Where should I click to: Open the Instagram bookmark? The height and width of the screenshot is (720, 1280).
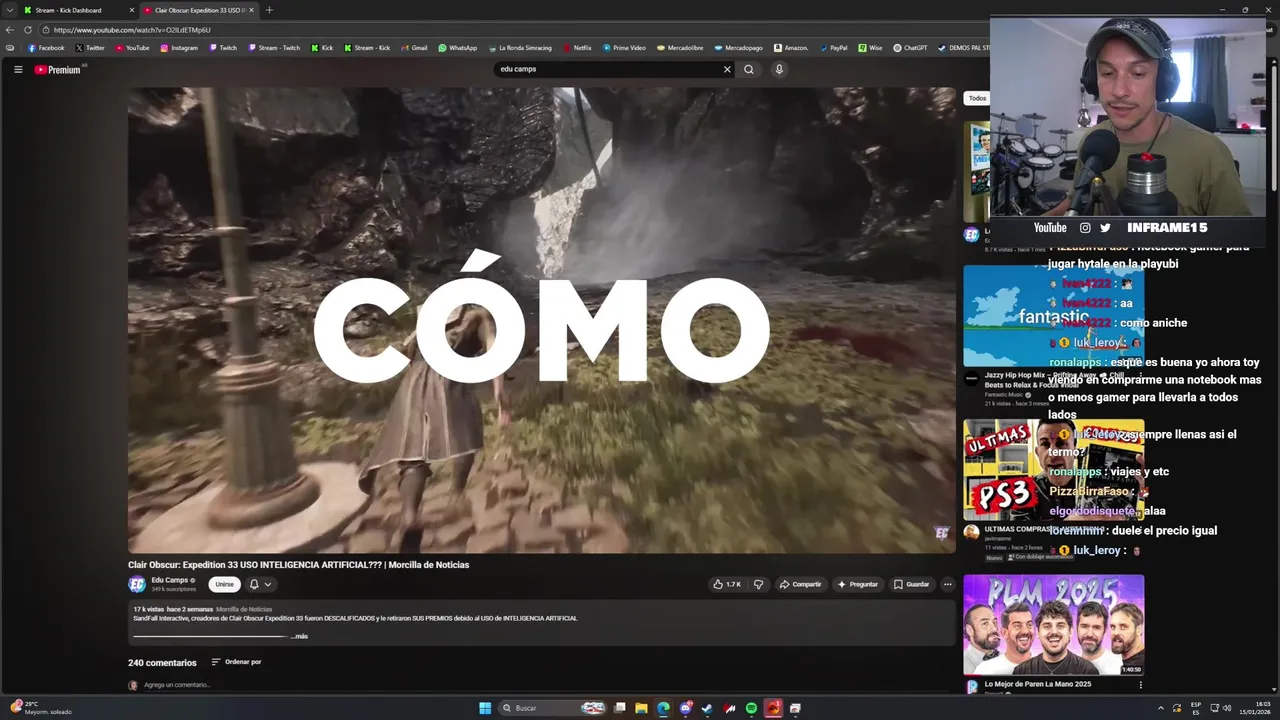179,48
